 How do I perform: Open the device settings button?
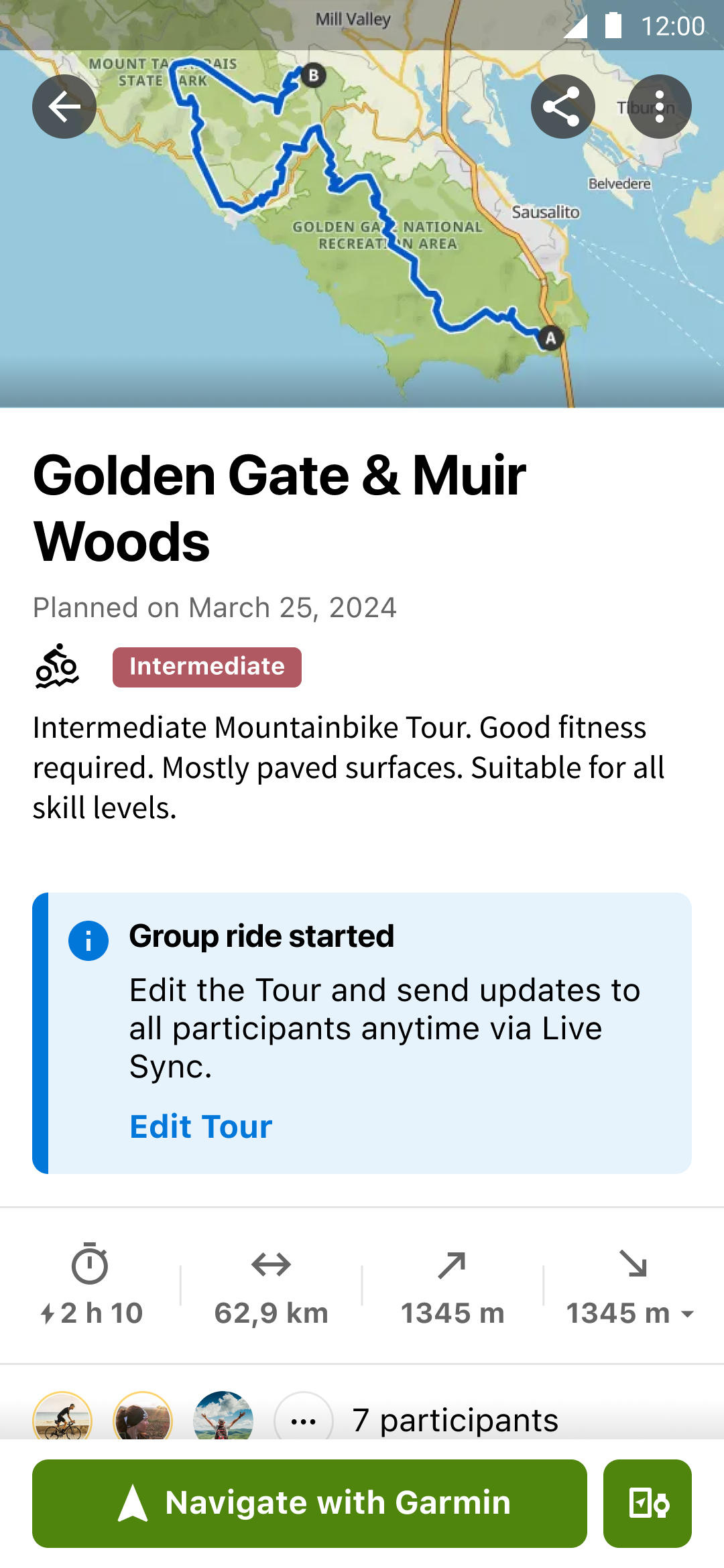click(x=648, y=1503)
